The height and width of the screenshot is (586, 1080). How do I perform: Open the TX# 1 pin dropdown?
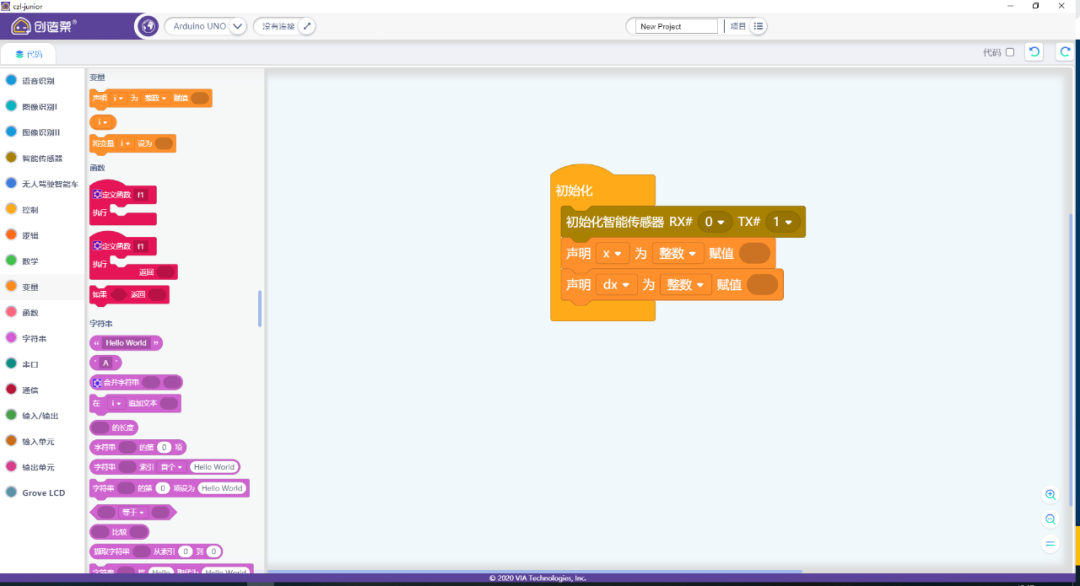(781, 222)
